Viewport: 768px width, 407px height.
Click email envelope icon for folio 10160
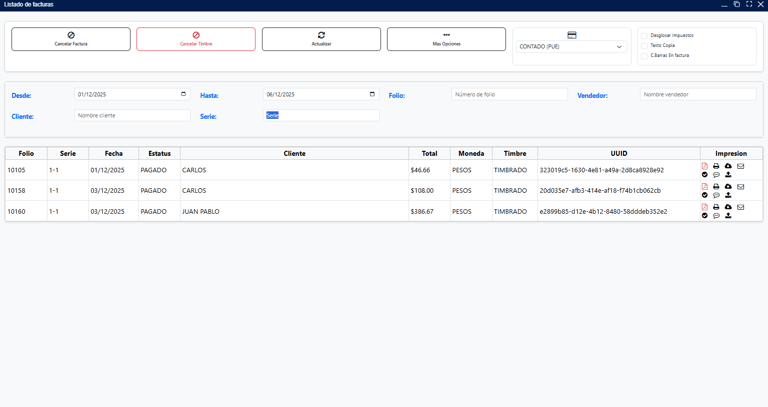pyautogui.click(x=741, y=207)
